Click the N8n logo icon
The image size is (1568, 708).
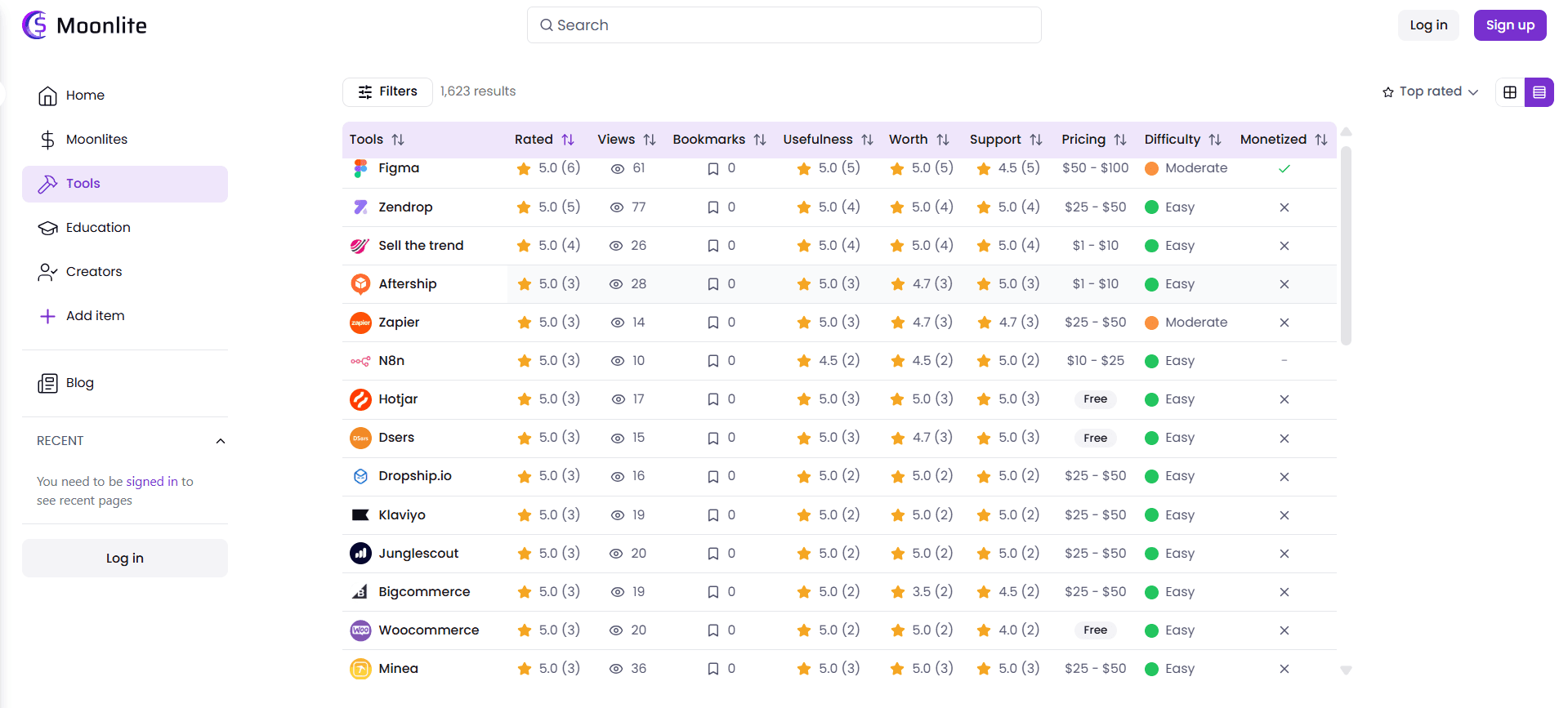[360, 361]
